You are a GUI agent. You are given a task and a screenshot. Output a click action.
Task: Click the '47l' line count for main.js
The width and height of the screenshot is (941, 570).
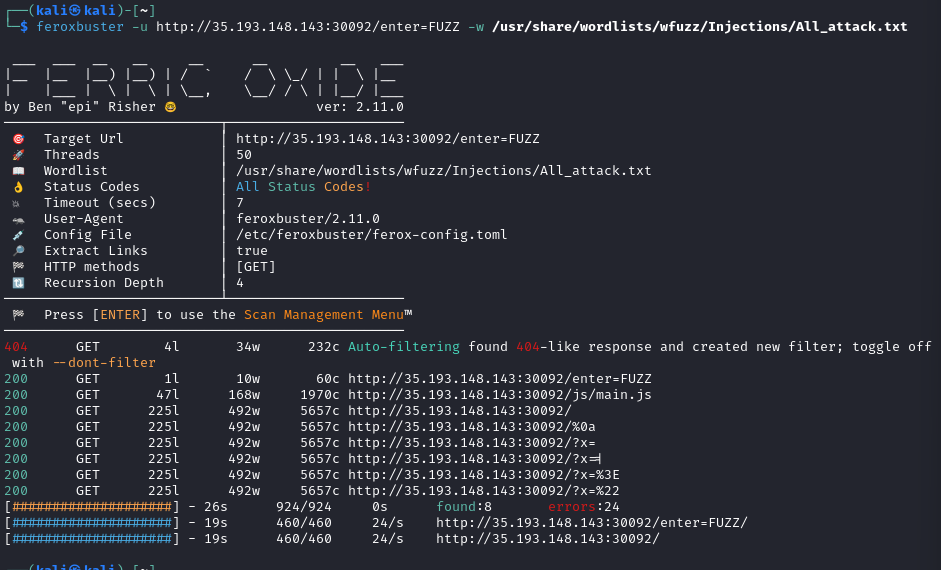point(168,395)
